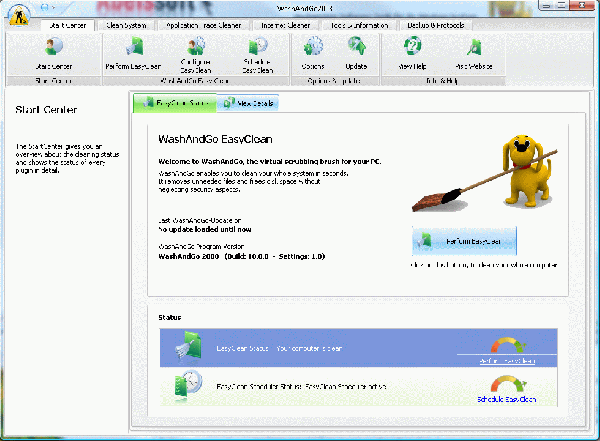Click the WashAndGo EasyClean heading
600x441 pixels.
215,139
